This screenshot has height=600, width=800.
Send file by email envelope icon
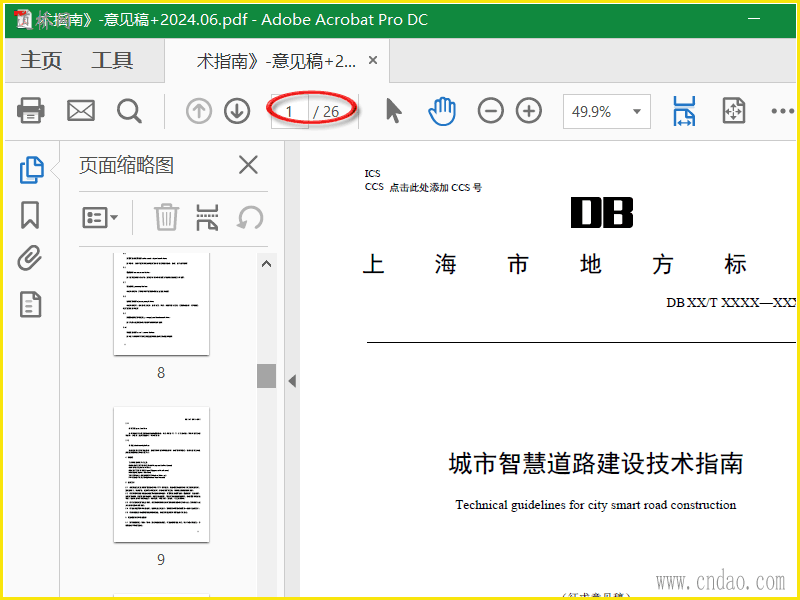coord(81,111)
